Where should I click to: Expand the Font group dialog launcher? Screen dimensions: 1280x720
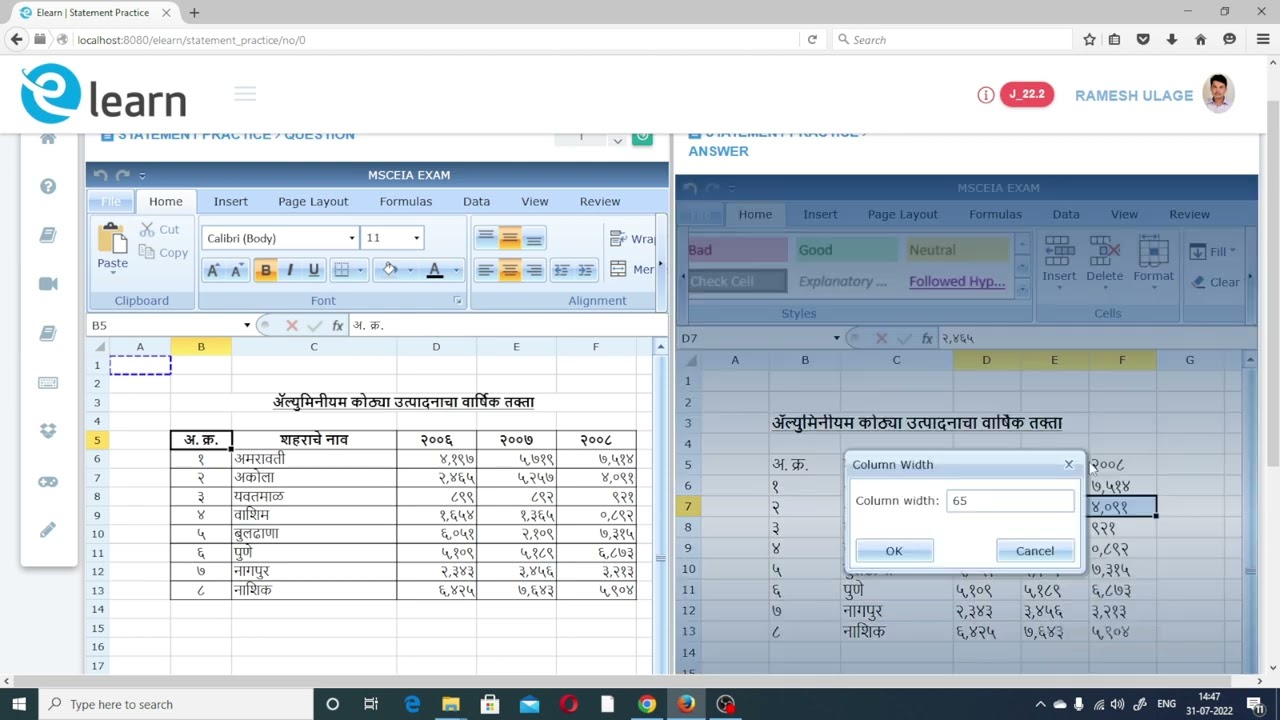pyautogui.click(x=458, y=300)
